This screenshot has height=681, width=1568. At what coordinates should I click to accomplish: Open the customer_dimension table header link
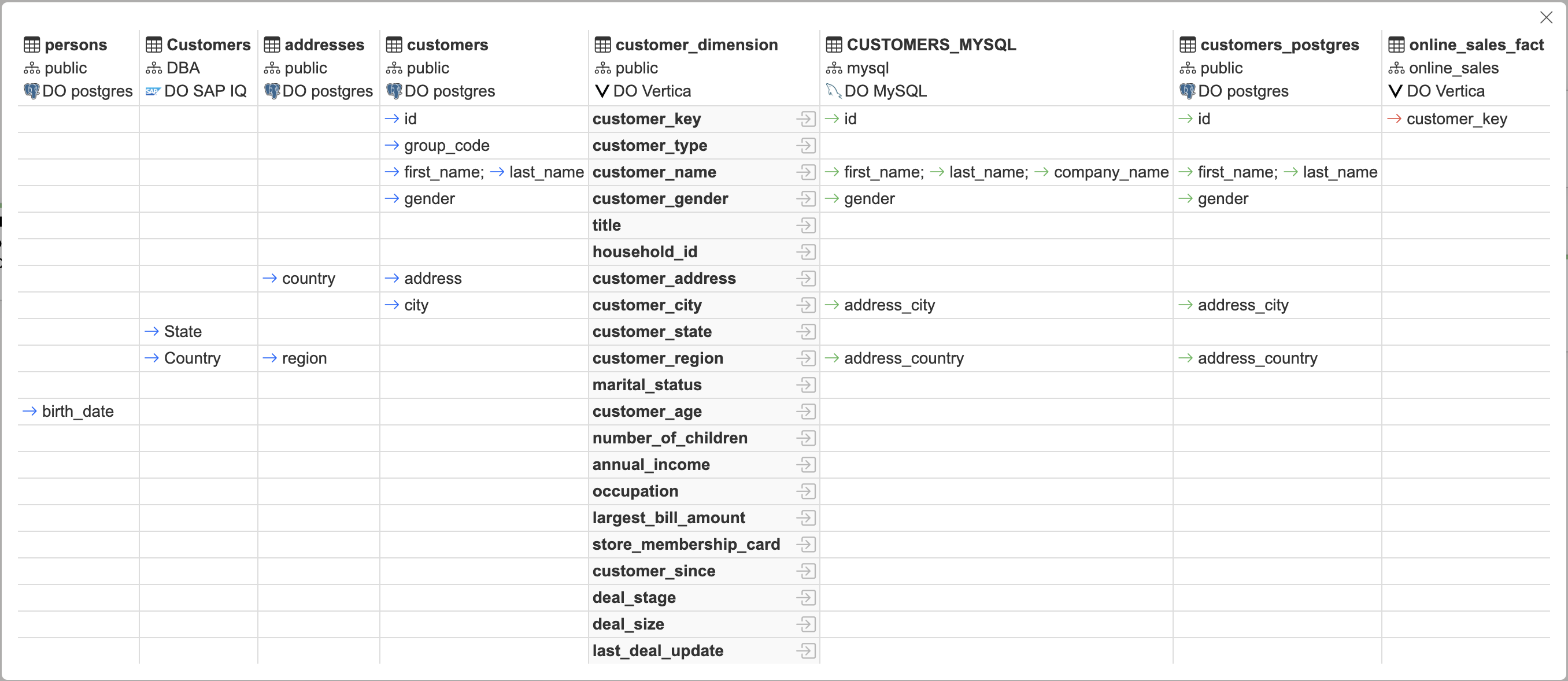coord(696,45)
